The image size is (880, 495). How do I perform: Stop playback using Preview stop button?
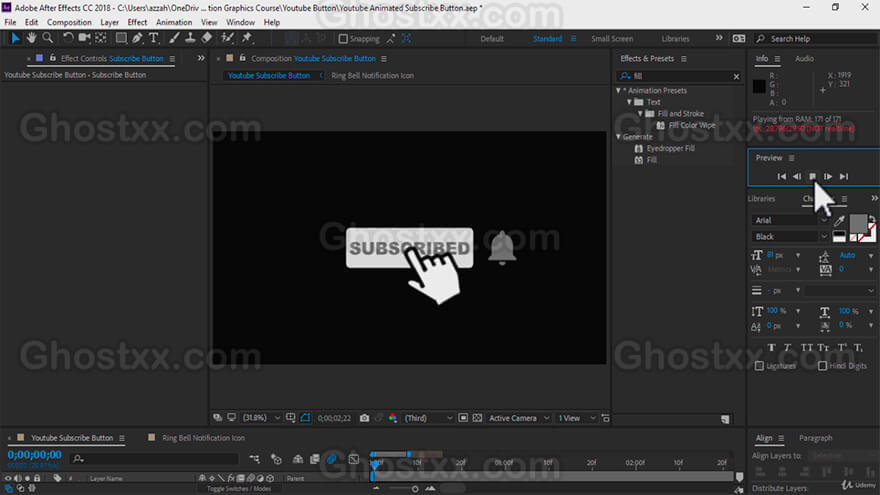tap(812, 176)
